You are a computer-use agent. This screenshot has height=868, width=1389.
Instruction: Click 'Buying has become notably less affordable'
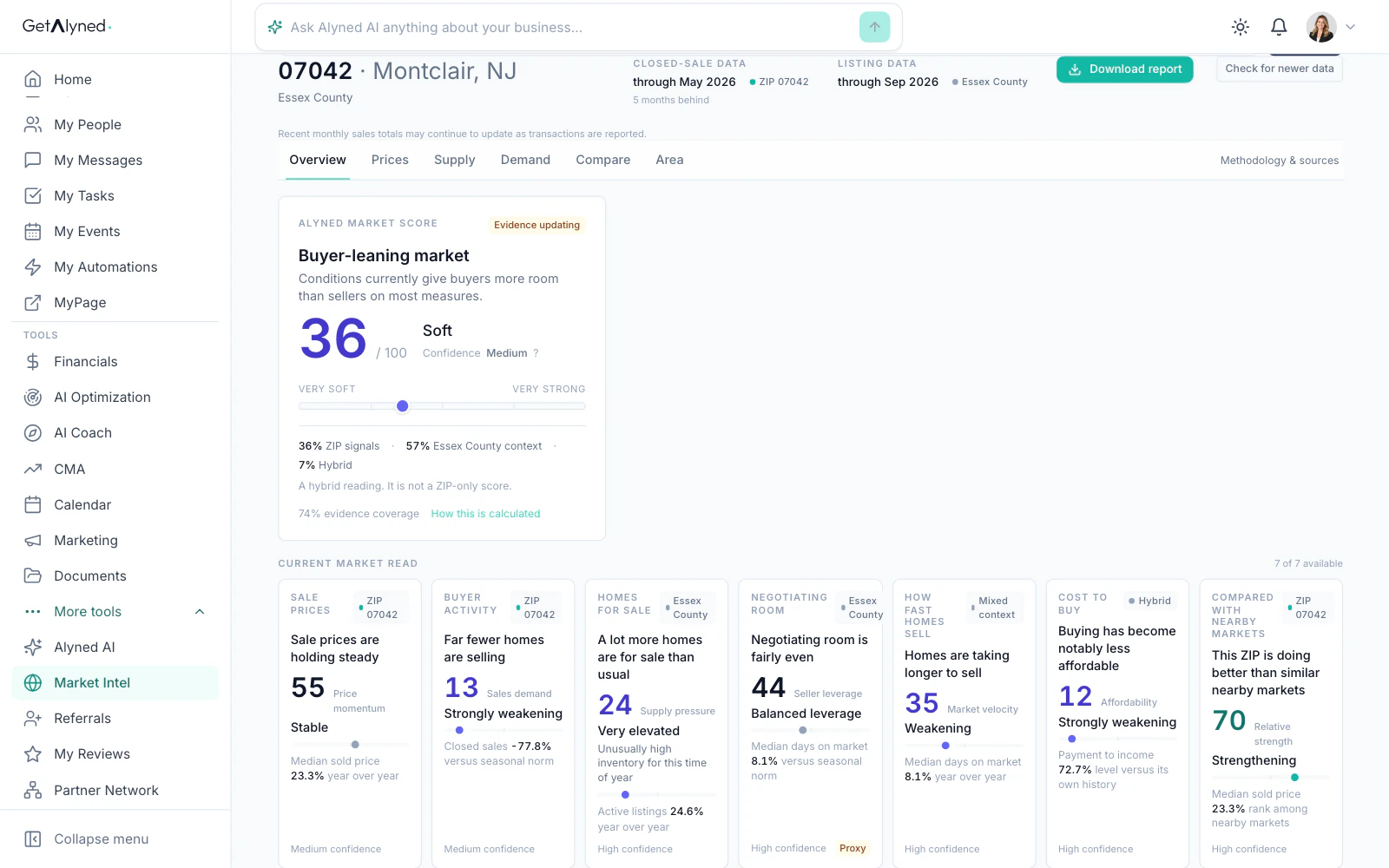1116,648
